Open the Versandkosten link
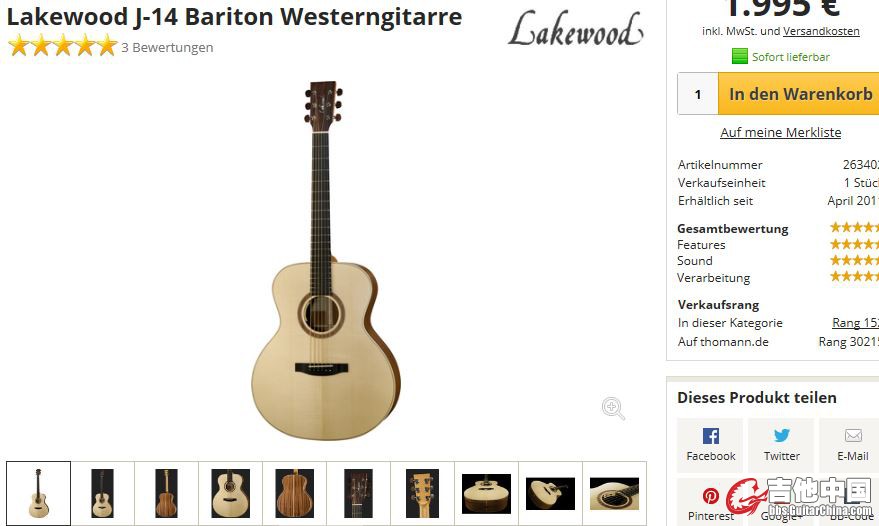 click(x=821, y=31)
